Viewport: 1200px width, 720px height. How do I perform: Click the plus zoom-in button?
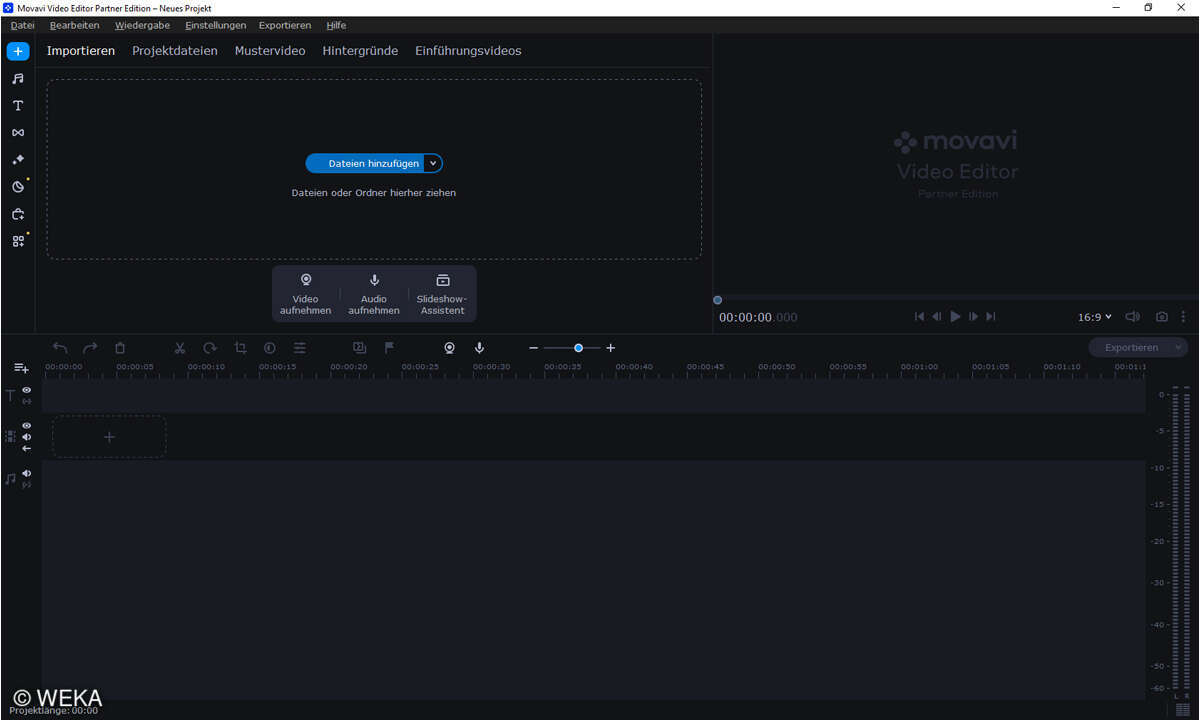[x=611, y=348]
